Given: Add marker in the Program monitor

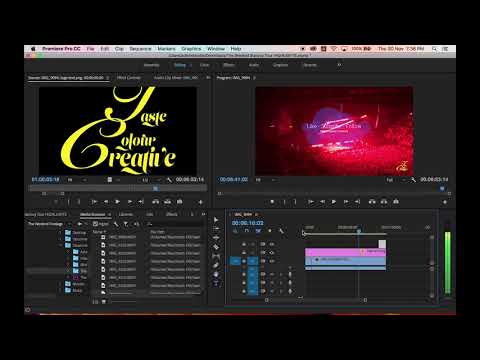Looking at the screenshot, I should (272, 202).
